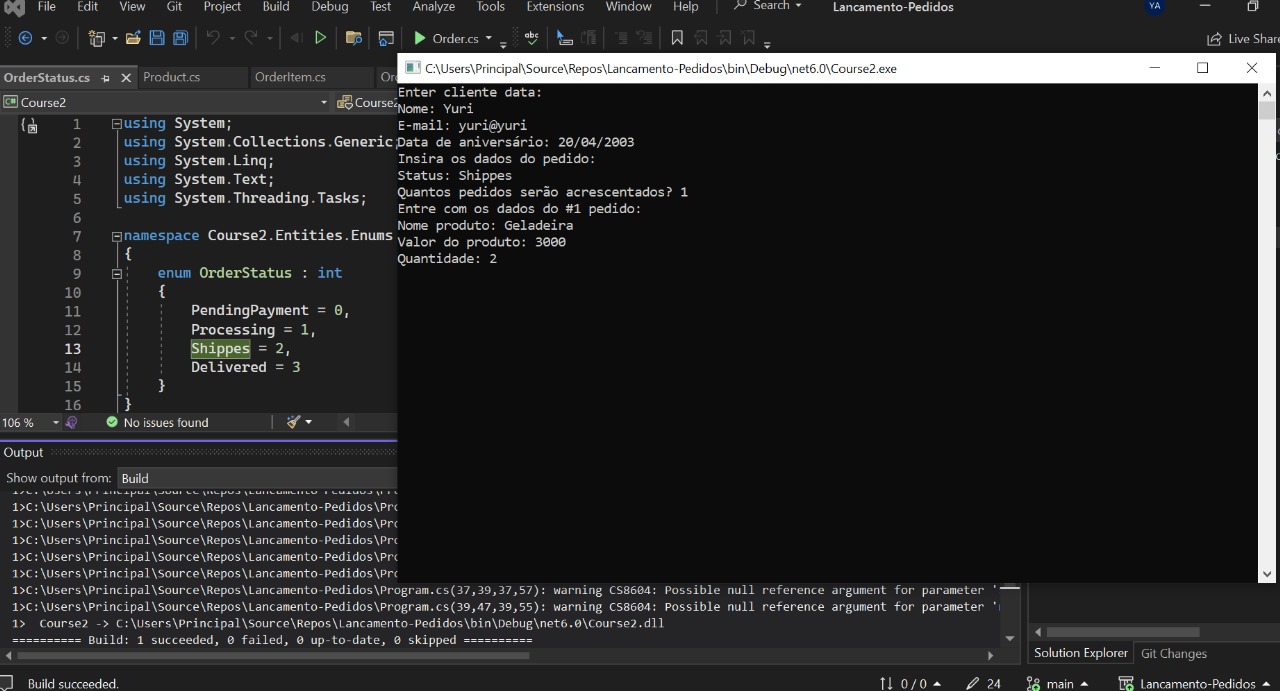1280x691 pixels.
Task: Open the Project menu
Action: point(222,6)
